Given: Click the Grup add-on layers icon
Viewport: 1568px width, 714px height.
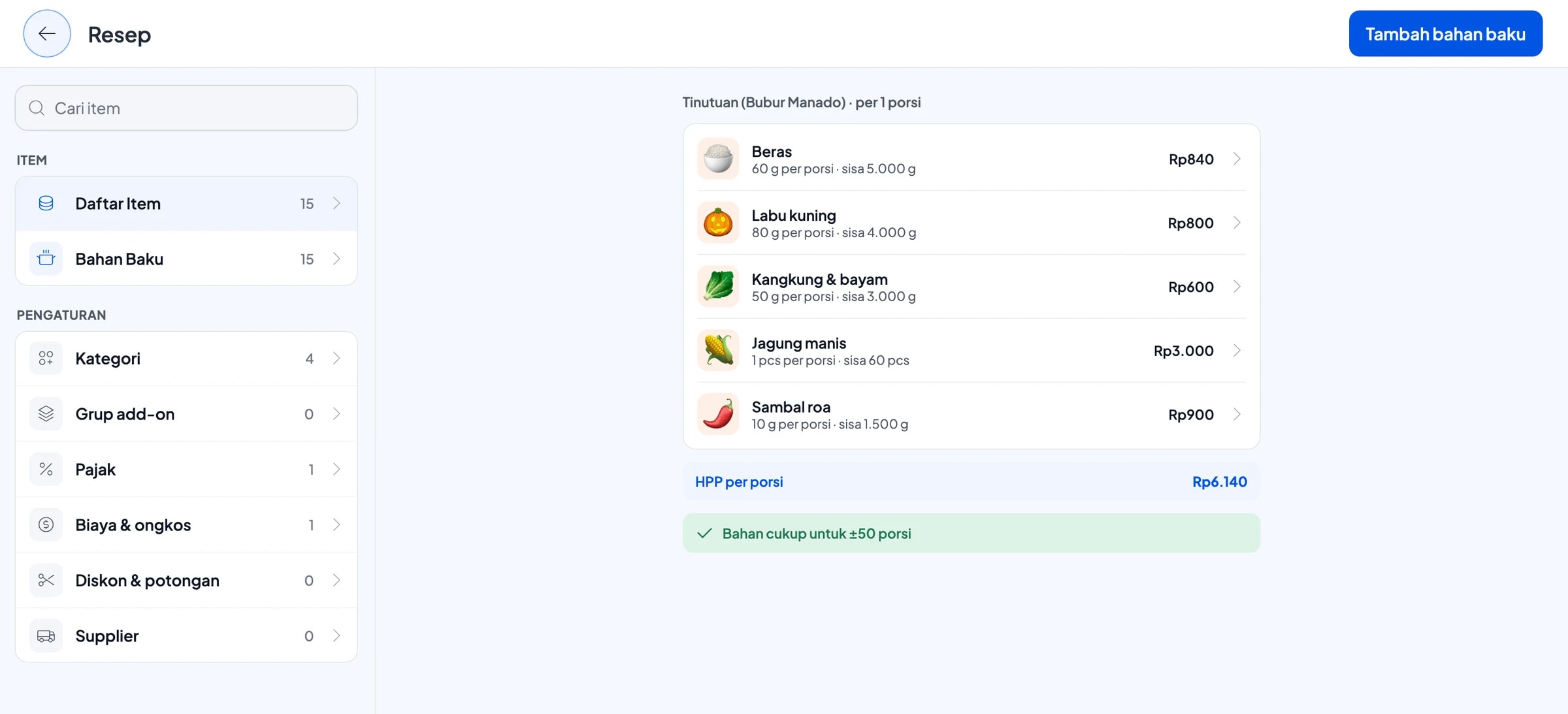Looking at the screenshot, I should point(46,414).
